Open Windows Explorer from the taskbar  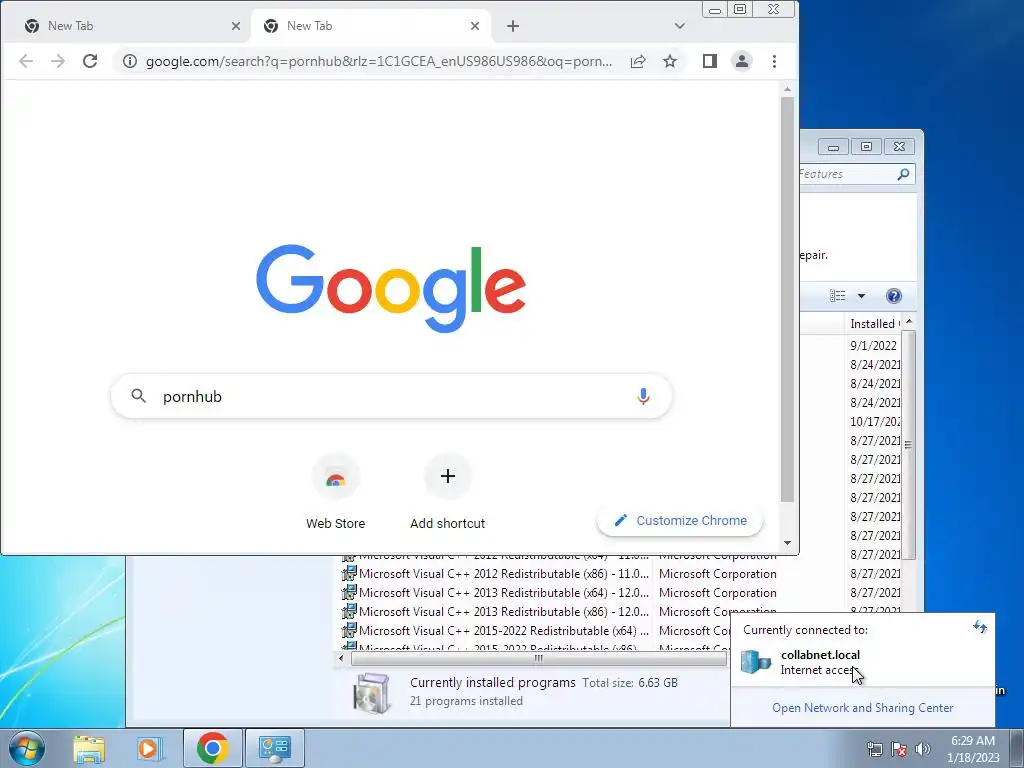pyautogui.click(x=89, y=748)
